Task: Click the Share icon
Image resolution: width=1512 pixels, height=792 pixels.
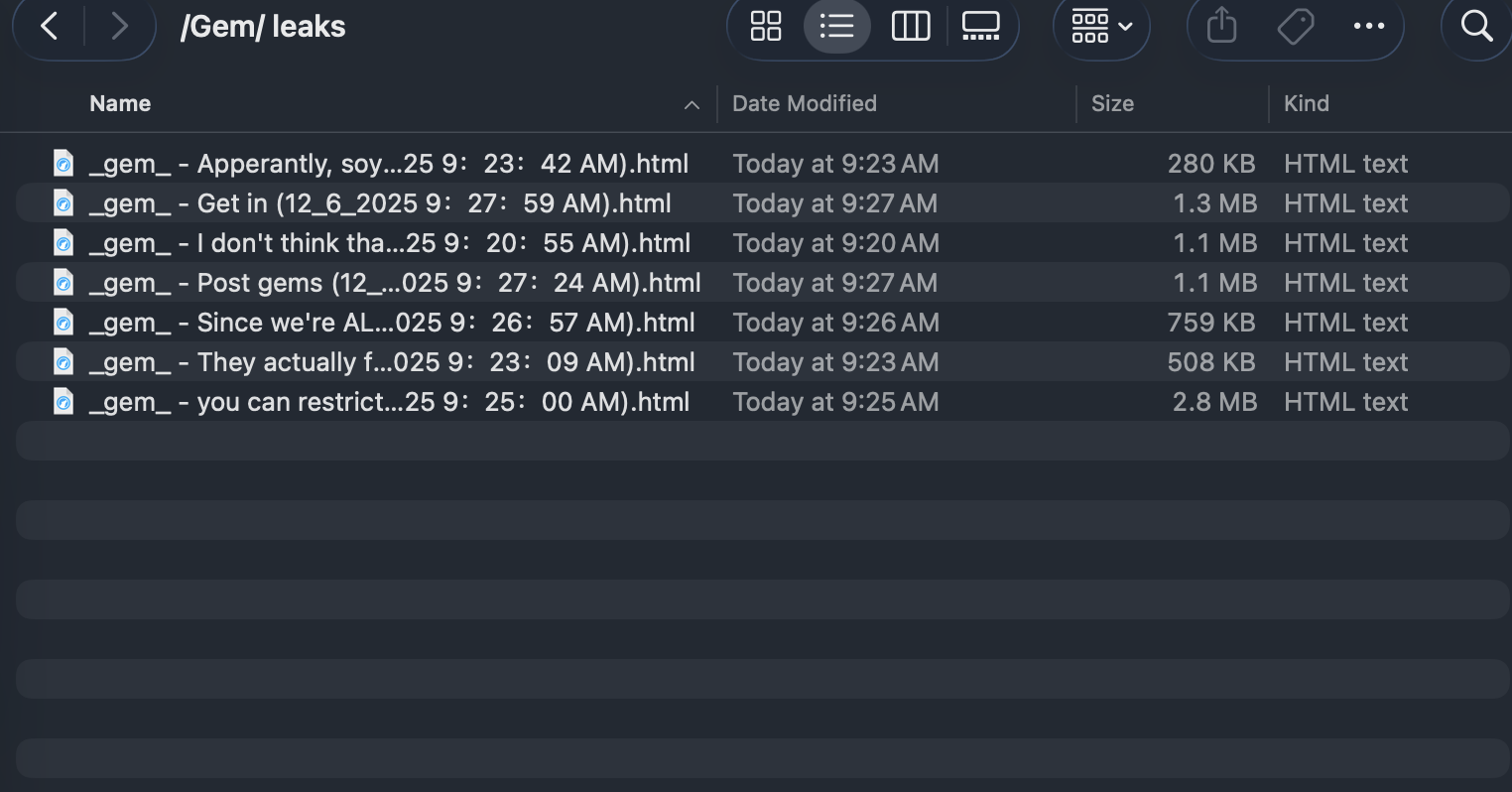Action: (x=1221, y=27)
